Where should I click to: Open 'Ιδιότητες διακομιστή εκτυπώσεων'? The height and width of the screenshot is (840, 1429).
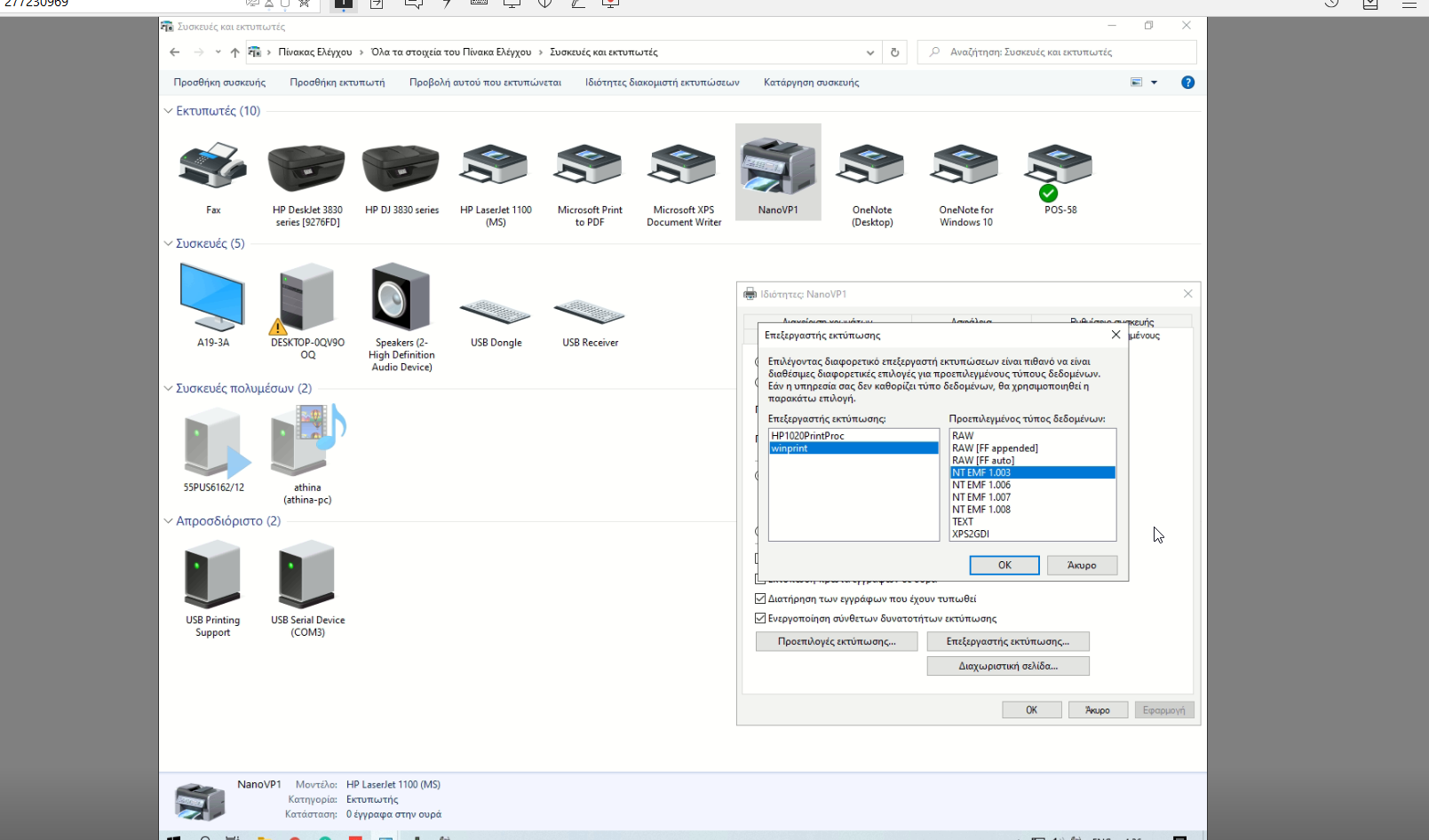point(663,83)
